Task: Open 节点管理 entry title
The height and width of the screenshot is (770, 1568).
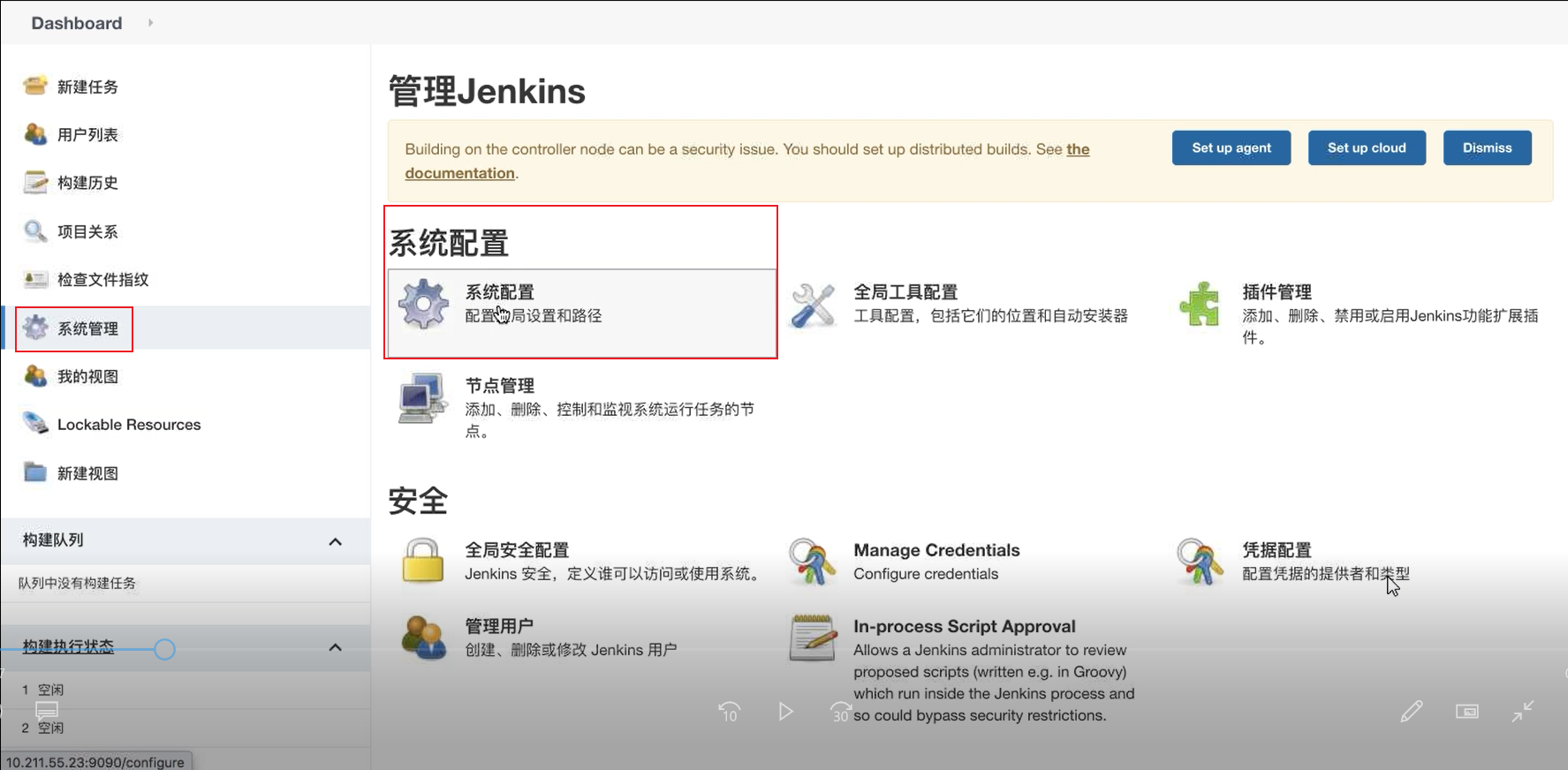Action: tap(500, 386)
